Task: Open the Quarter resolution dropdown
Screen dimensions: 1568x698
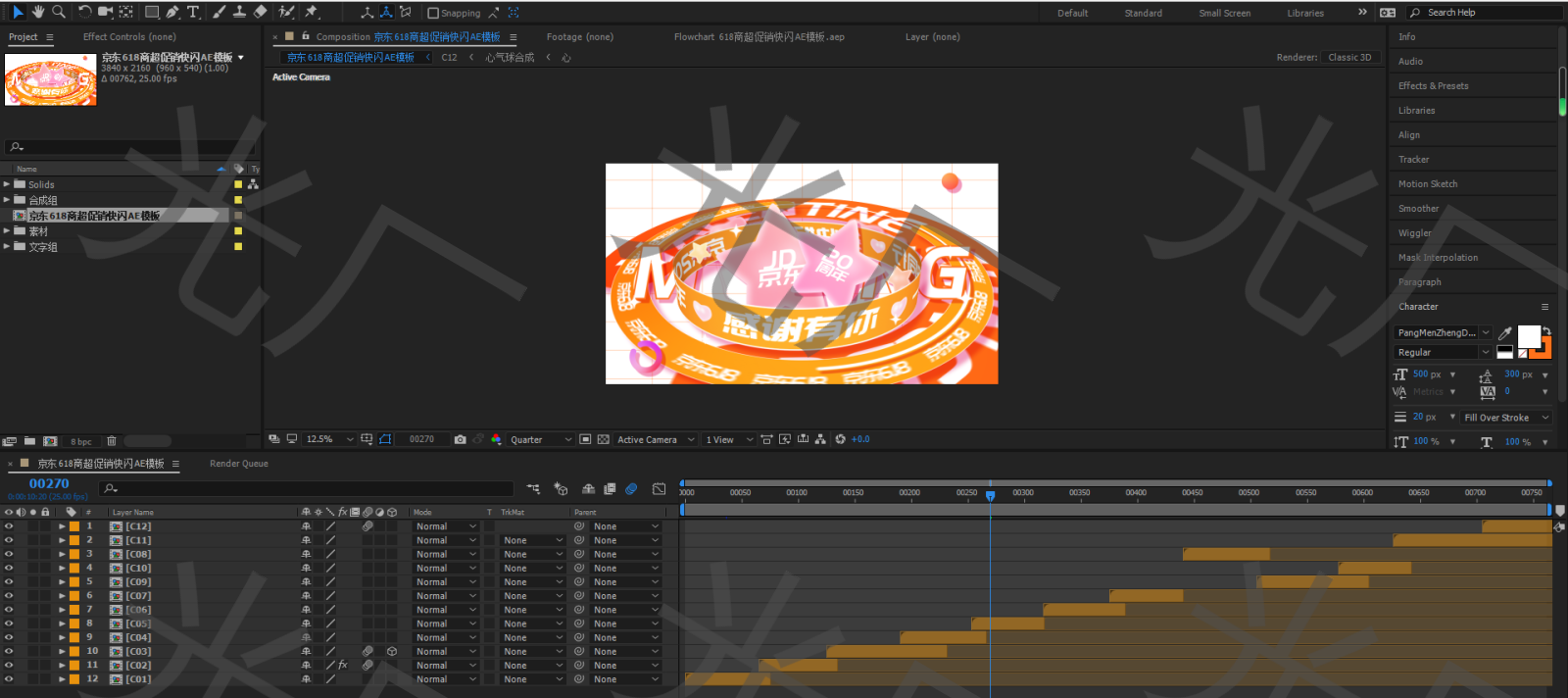Action: 541,439
